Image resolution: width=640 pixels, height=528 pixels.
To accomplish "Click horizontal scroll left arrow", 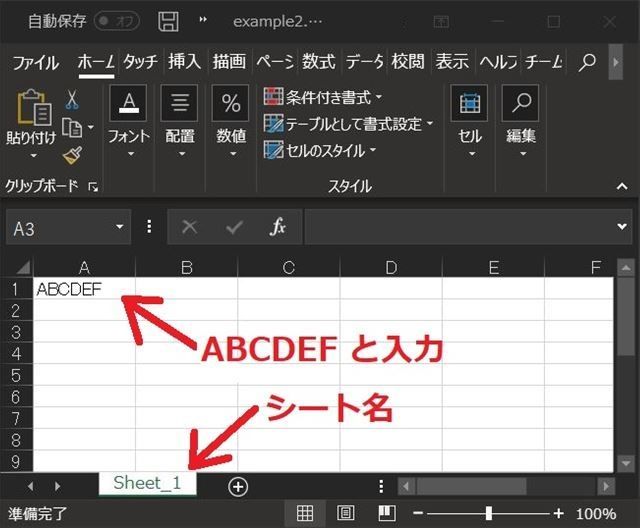I will coord(406,486).
